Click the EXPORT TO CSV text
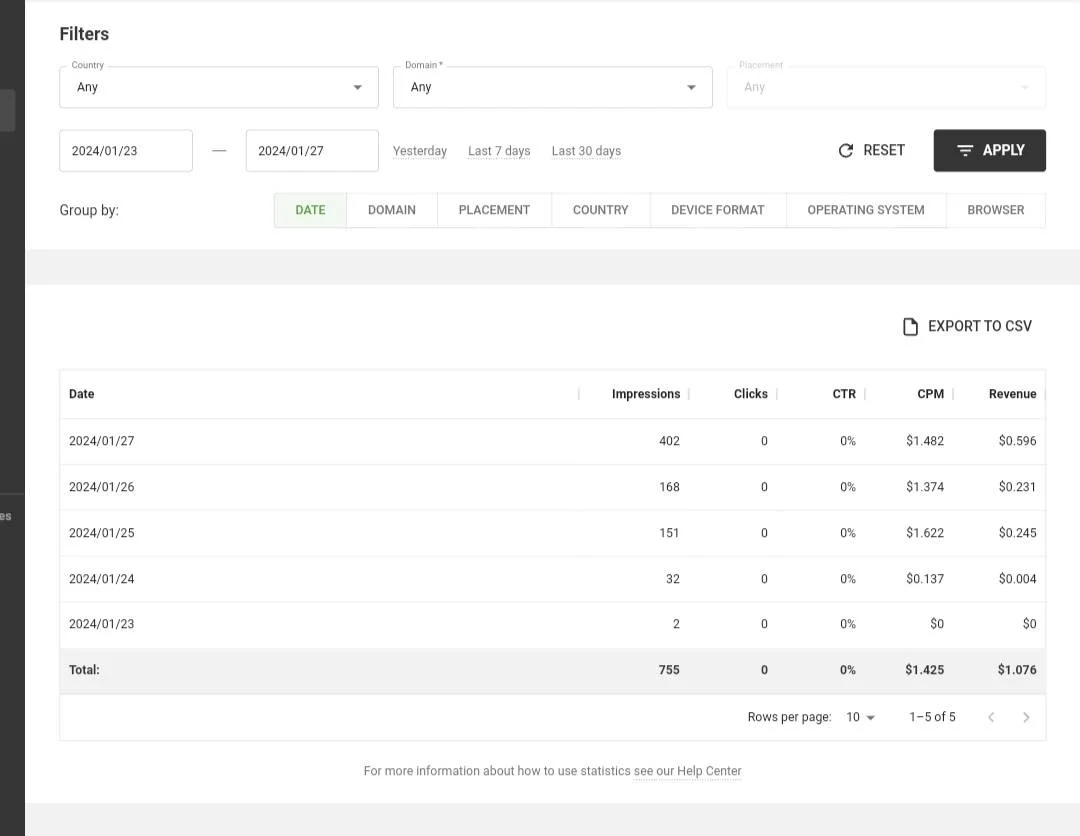 point(979,326)
